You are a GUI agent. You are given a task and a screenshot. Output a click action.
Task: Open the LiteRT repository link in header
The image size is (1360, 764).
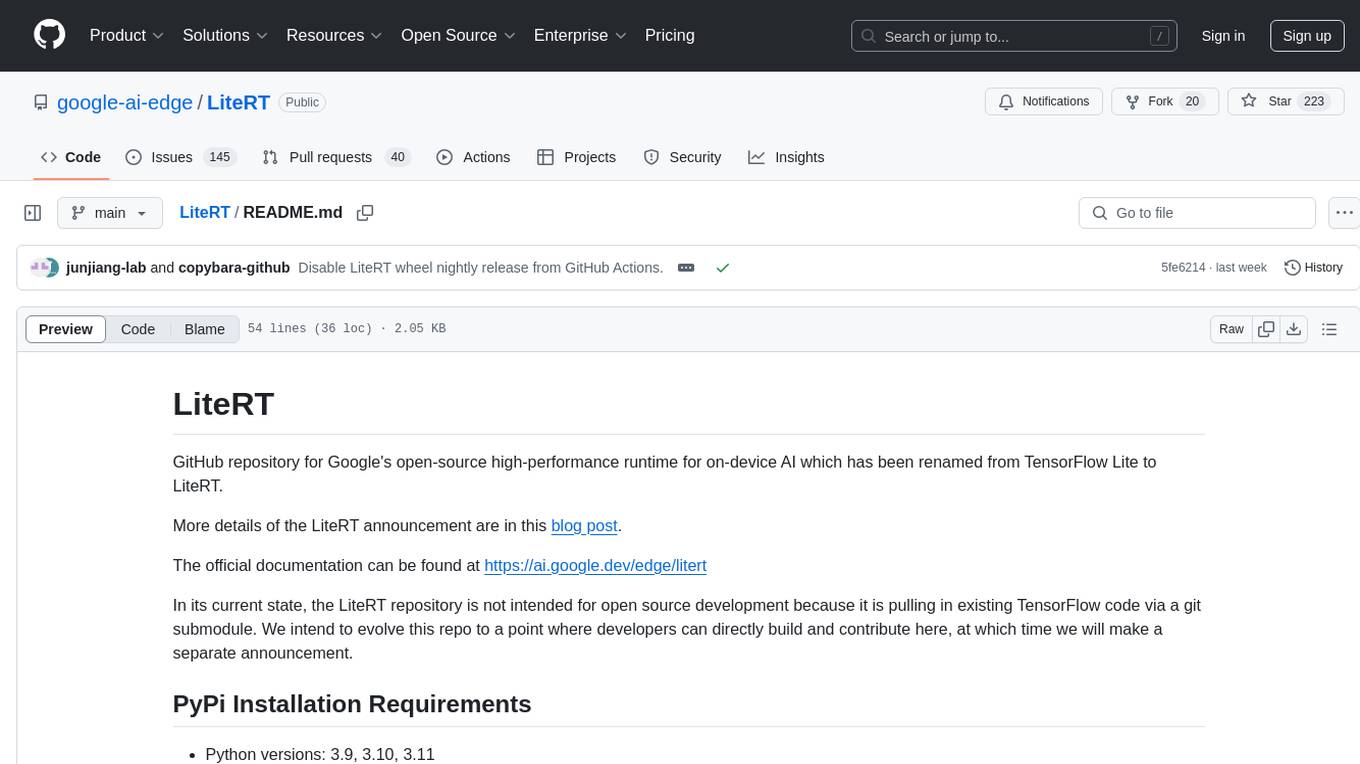238,102
